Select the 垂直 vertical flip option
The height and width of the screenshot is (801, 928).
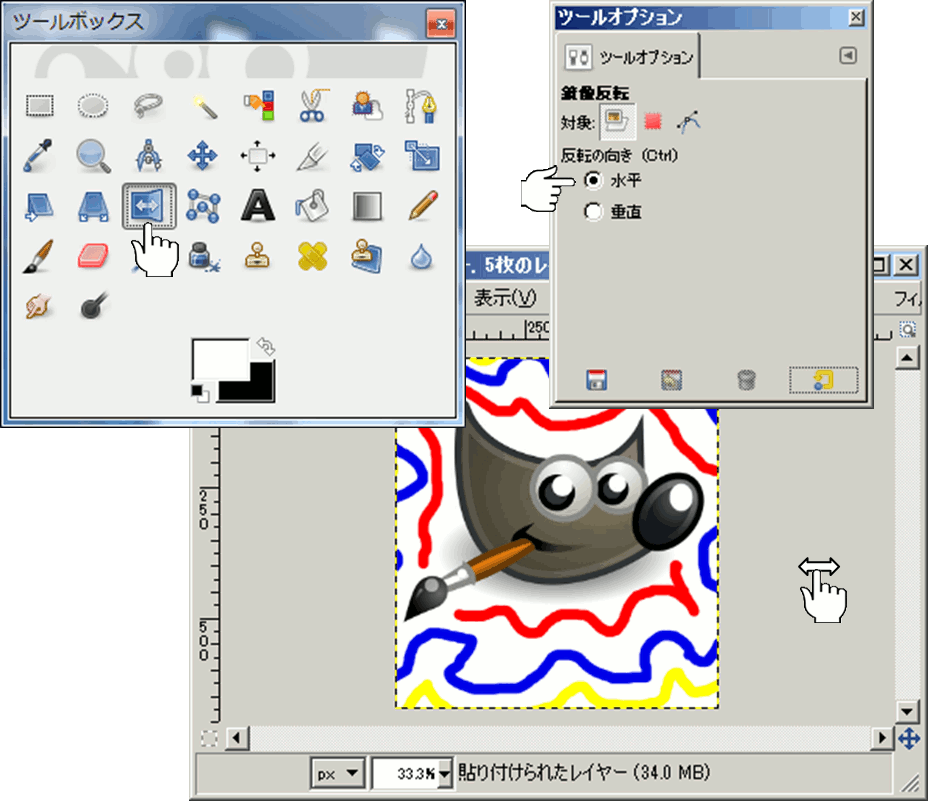point(594,212)
